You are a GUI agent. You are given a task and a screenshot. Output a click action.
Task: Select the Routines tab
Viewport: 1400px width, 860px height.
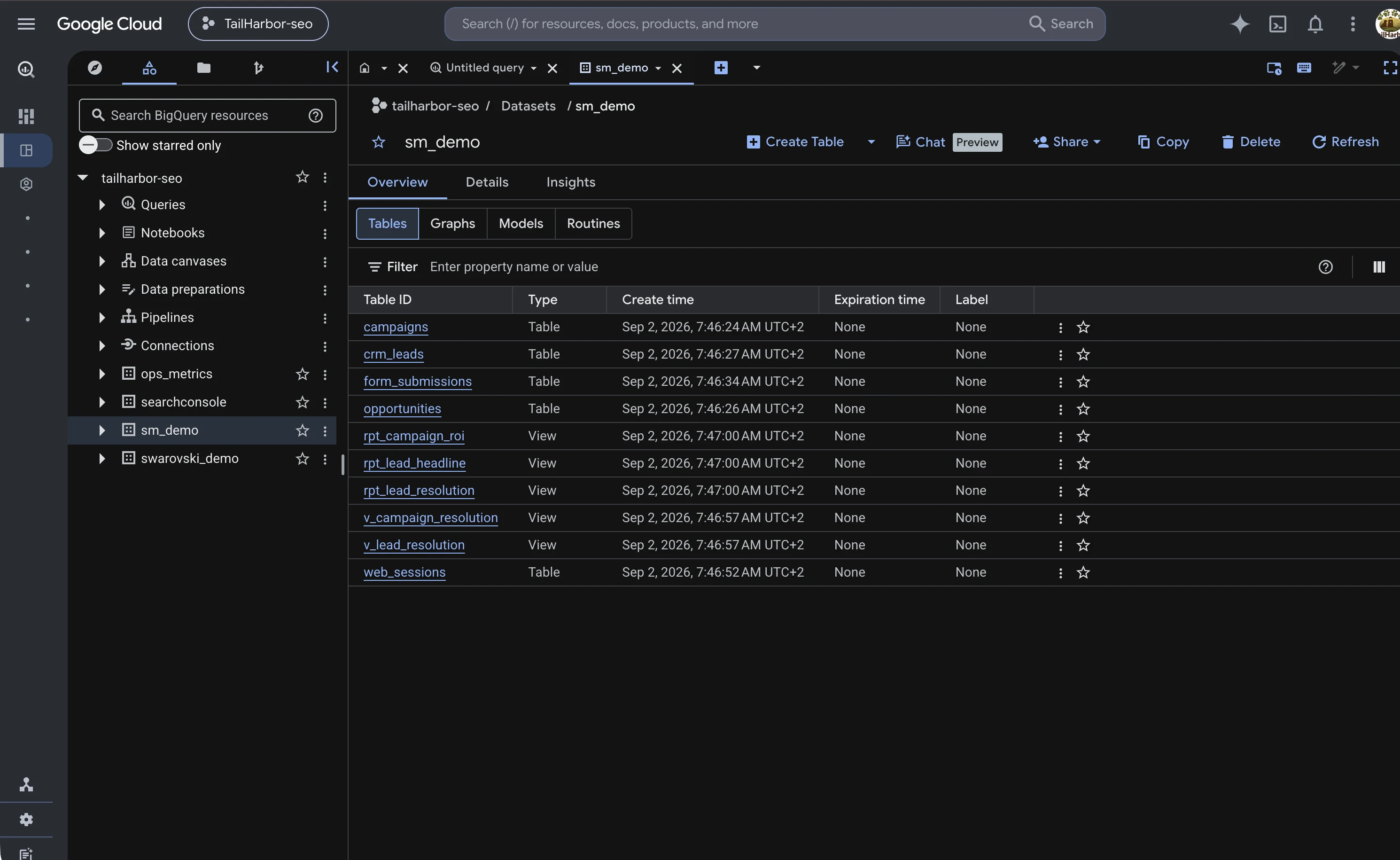click(593, 224)
